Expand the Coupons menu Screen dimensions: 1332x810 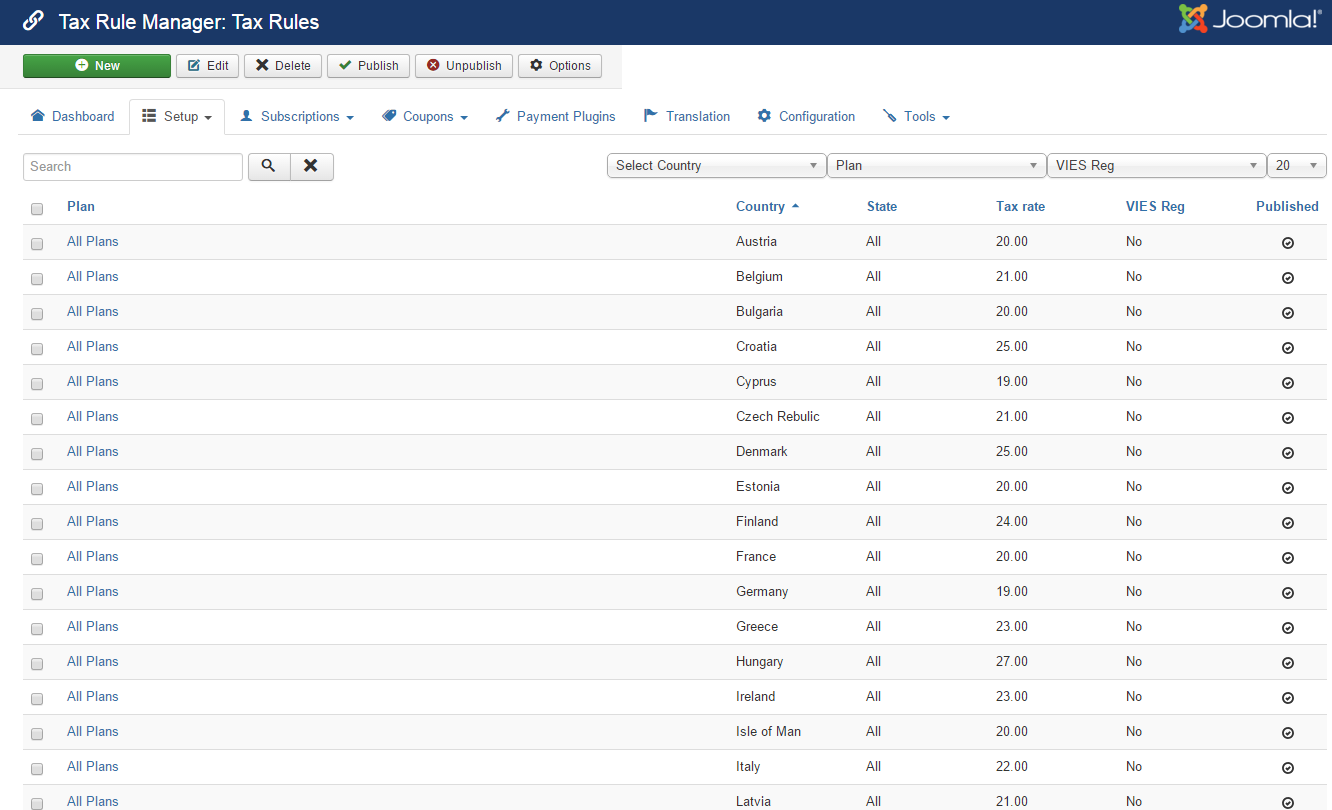click(425, 117)
